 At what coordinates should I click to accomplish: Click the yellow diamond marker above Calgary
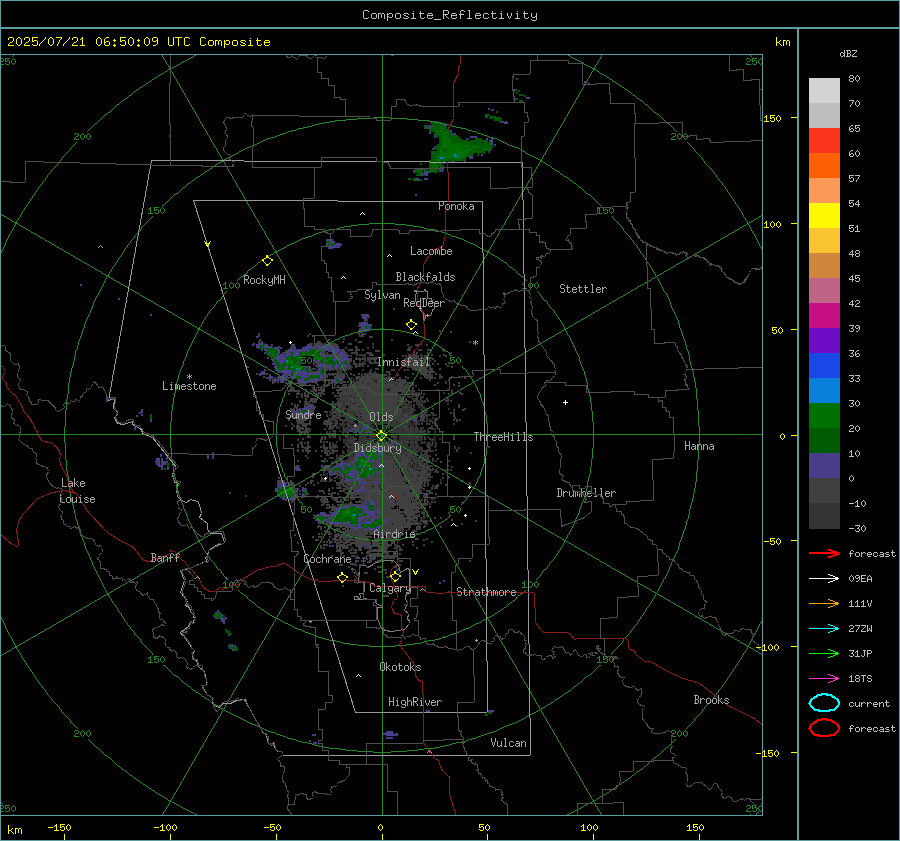coord(395,576)
